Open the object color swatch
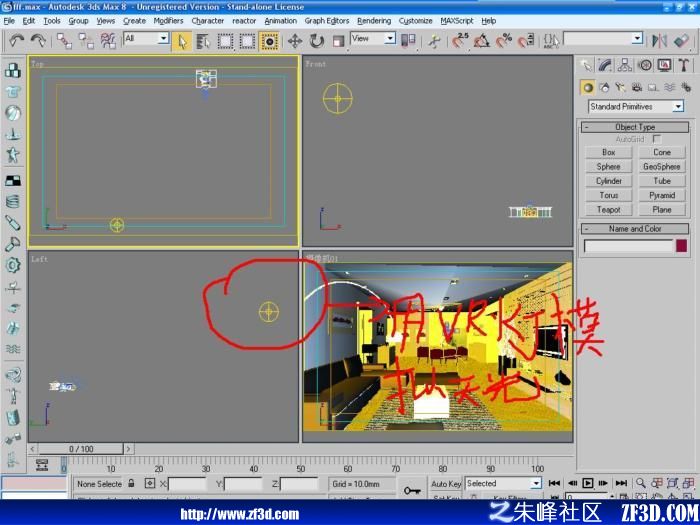Screen dimensions: 700x525 point(681,246)
